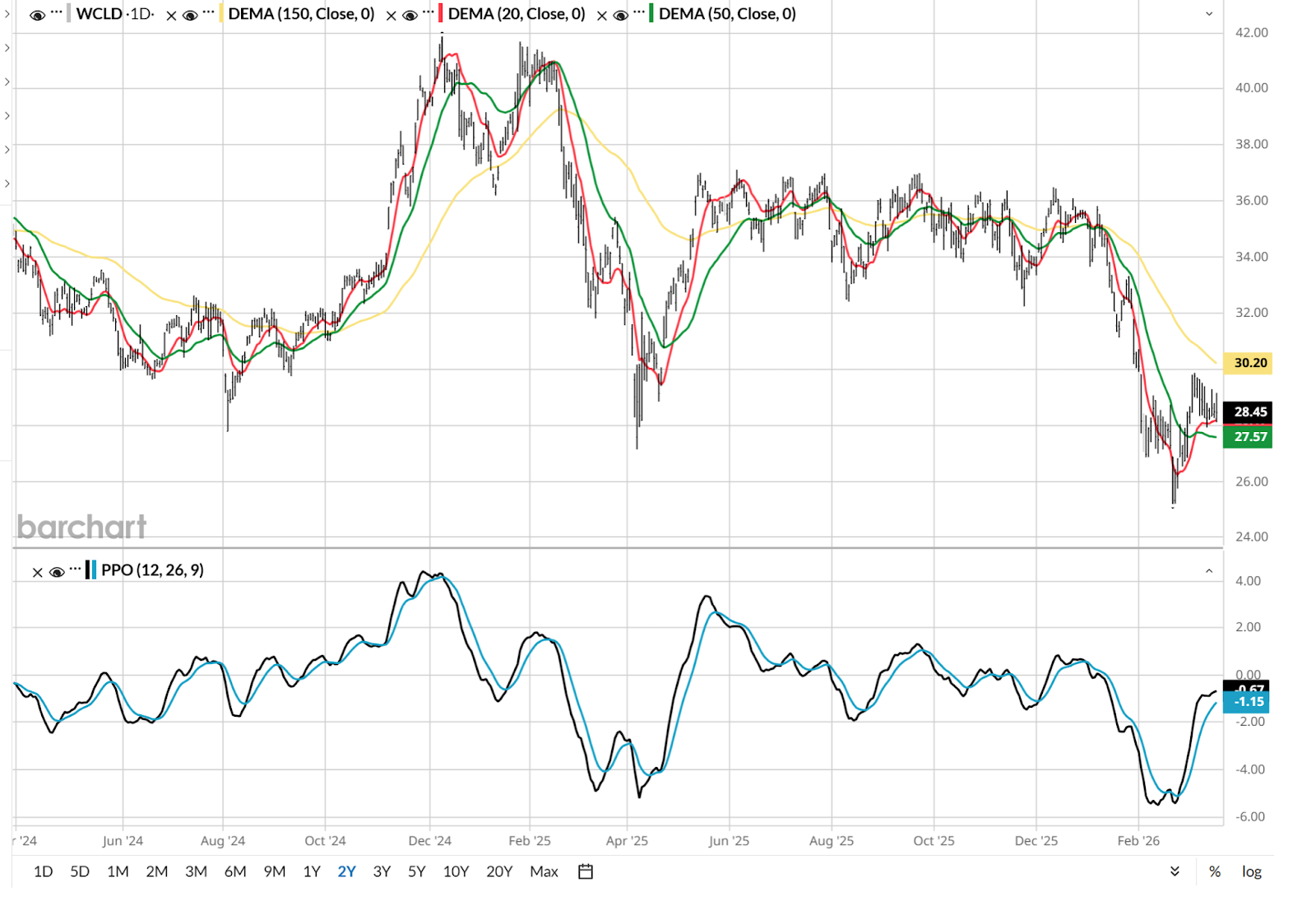Viewport: 1316px width, 911px height.
Task: Open the three-dot menu for DEMA 50
Action: point(640,13)
